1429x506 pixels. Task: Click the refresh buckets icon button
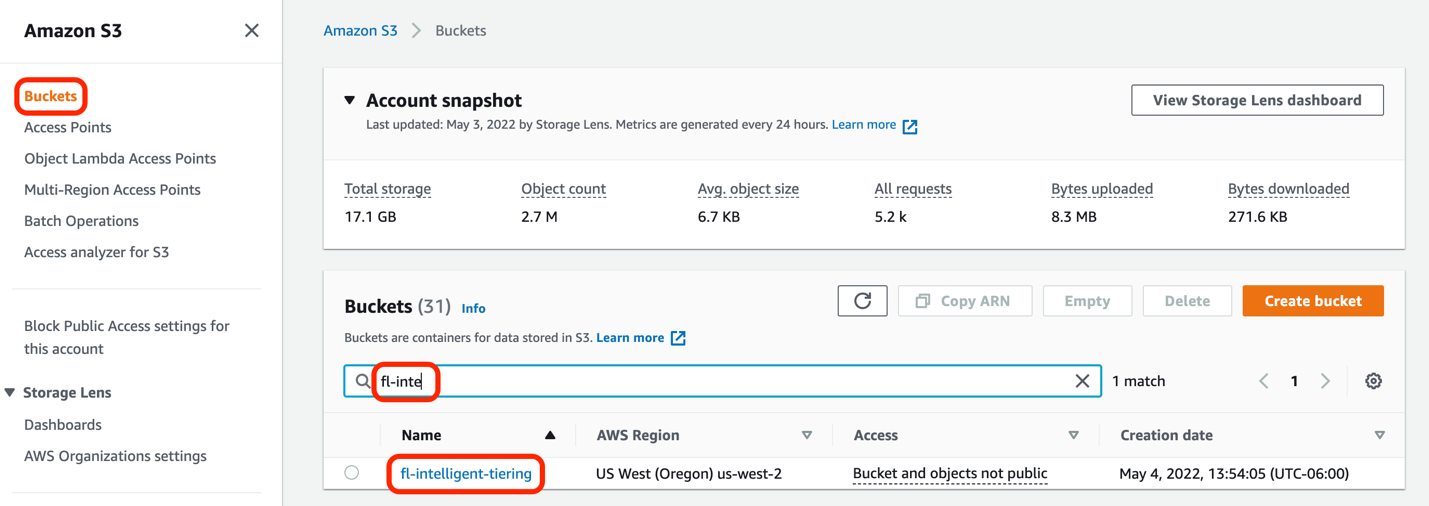click(x=862, y=301)
